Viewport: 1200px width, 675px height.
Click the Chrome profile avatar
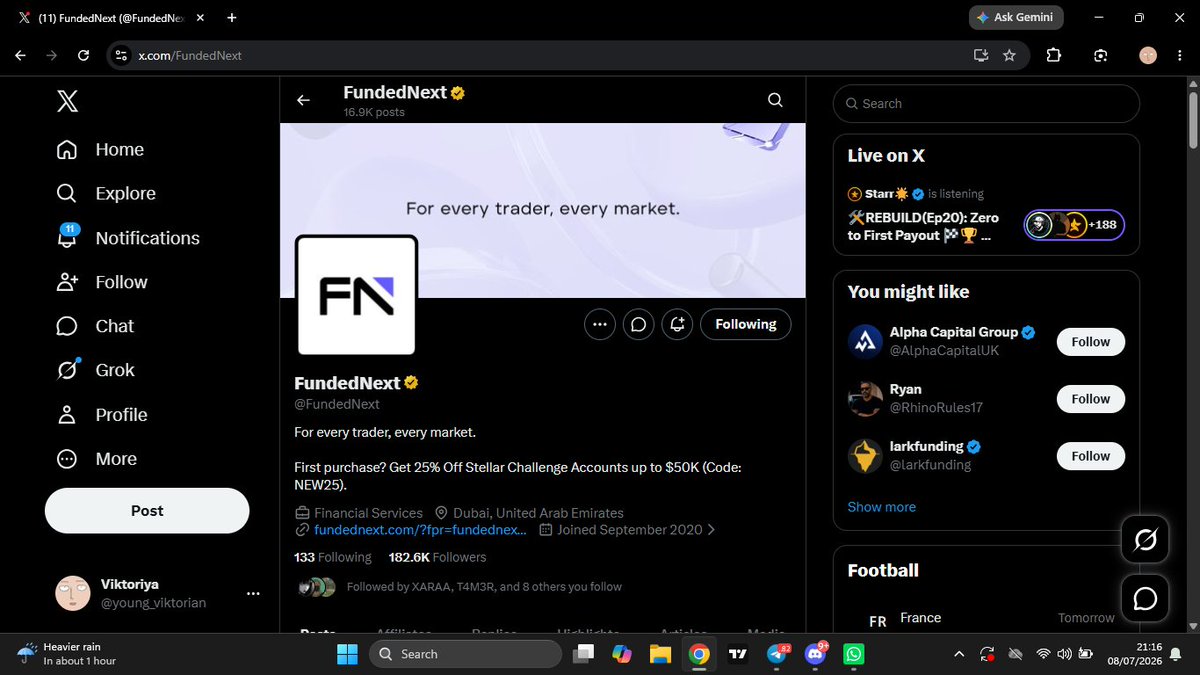coord(1148,56)
